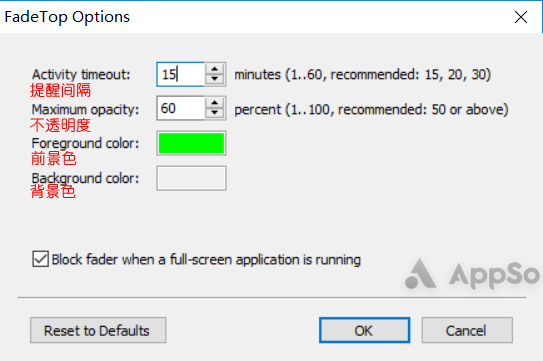Increase Activity timeout with the up arrow
Screen dimensions: 543x361
[x=215, y=69]
